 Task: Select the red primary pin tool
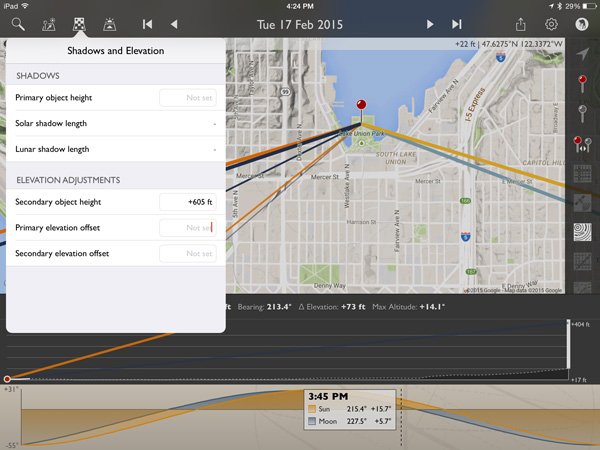point(583,83)
